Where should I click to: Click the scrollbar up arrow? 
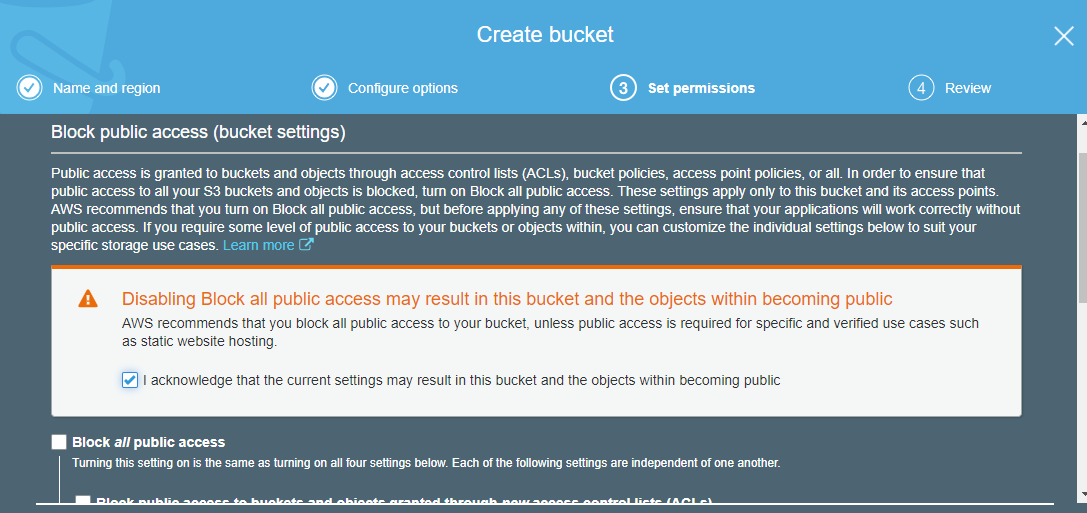[1081, 123]
